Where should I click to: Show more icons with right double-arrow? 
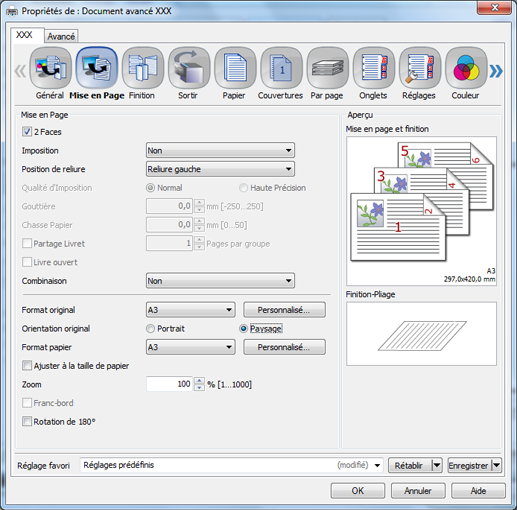[x=496, y=71]
